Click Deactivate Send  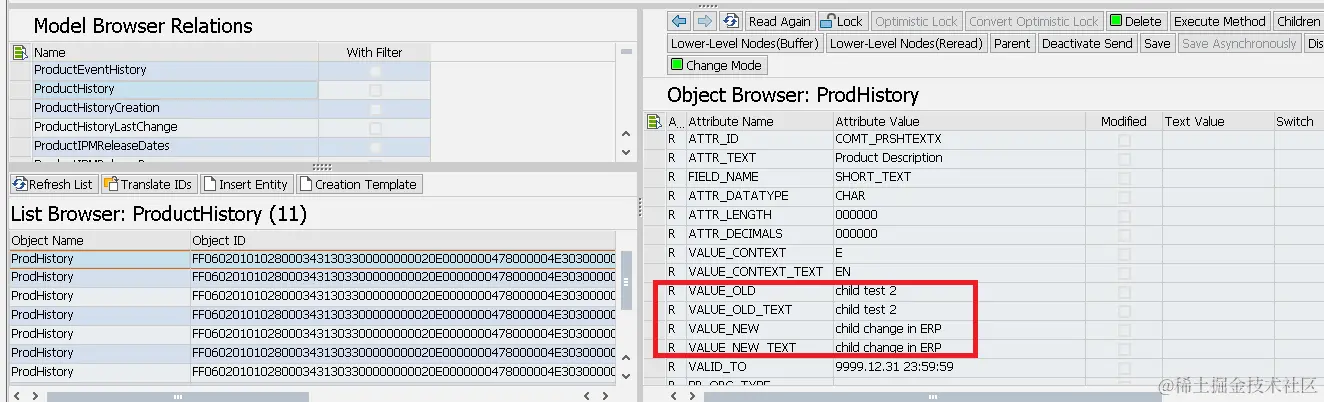1087,43
